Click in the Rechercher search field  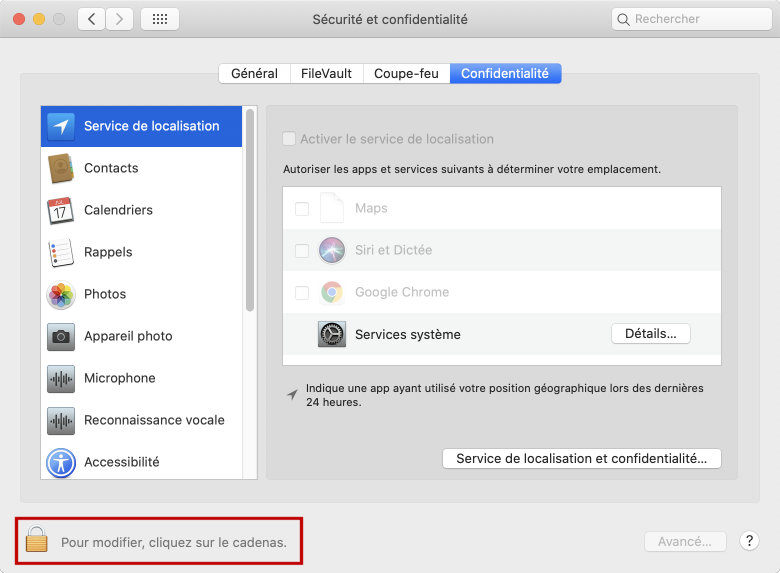691,19
